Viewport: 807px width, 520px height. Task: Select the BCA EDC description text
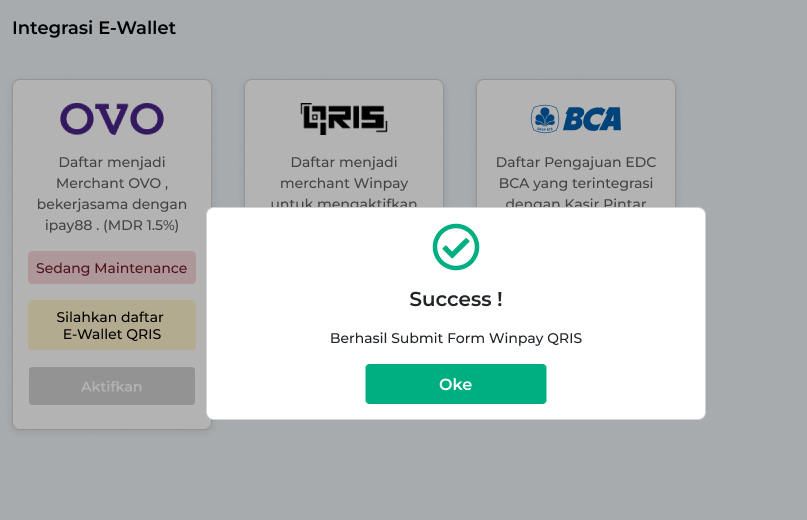pyautogui.click(x=576, y=181)
